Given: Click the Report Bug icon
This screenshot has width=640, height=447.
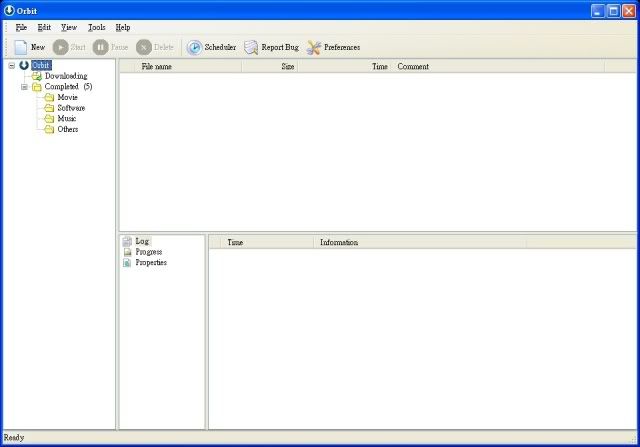Looking at the screenshot, I should pos(251,47).
